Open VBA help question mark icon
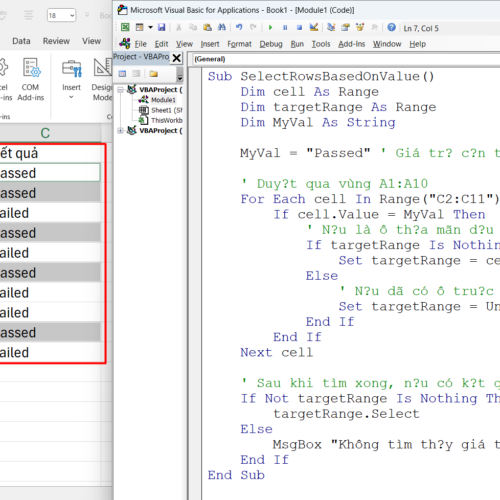500x500 pixels. click(391, 27)
